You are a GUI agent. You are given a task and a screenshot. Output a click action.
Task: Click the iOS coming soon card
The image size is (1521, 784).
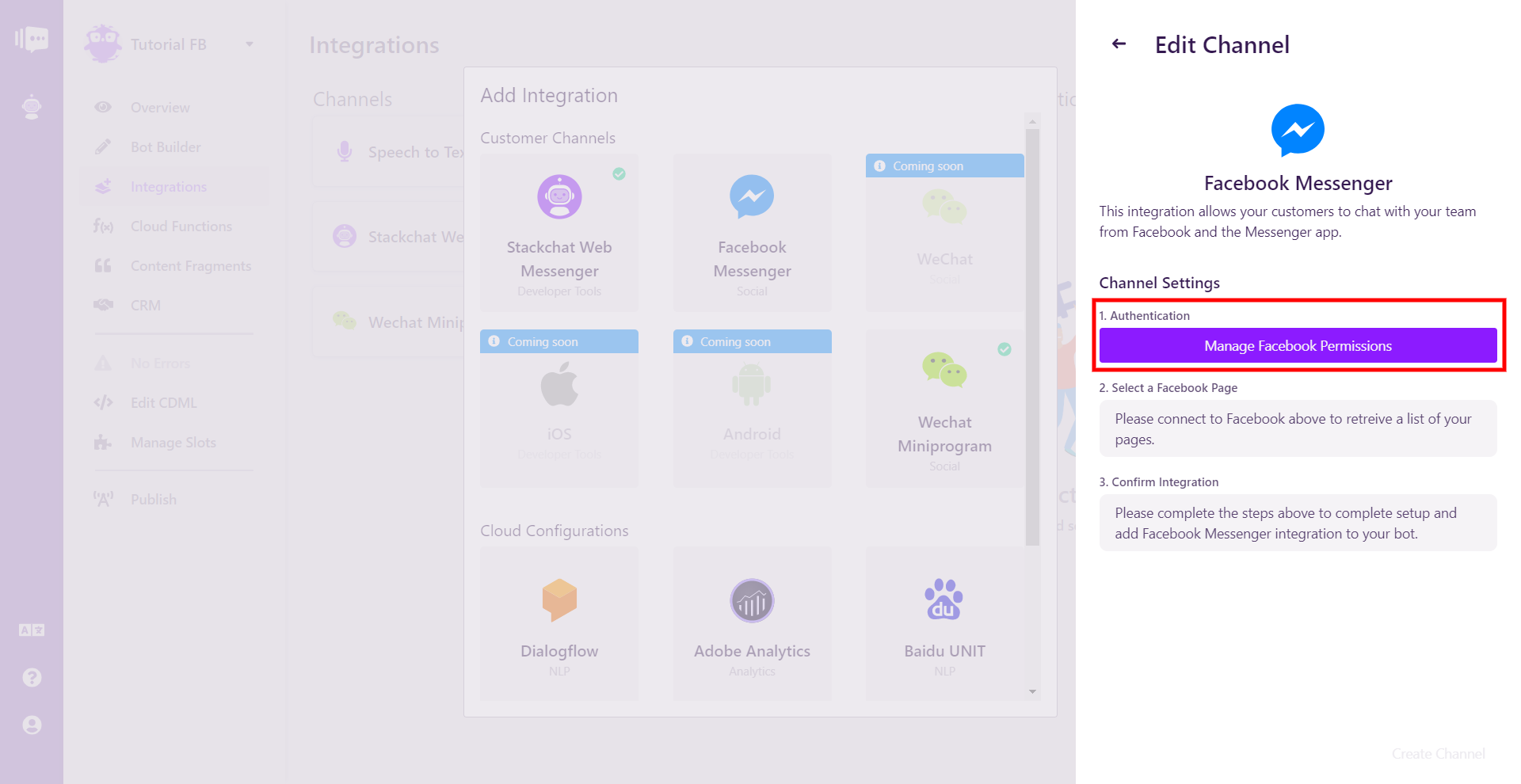(559, 409)
